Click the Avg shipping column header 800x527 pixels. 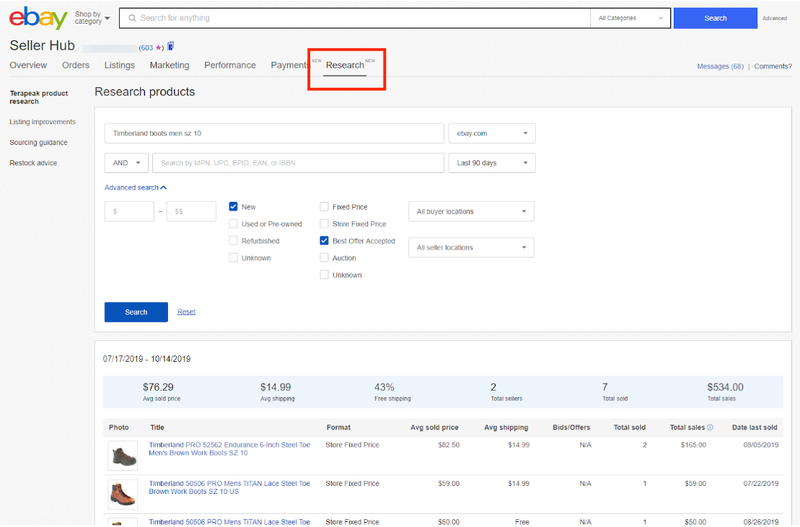[506, 428]
